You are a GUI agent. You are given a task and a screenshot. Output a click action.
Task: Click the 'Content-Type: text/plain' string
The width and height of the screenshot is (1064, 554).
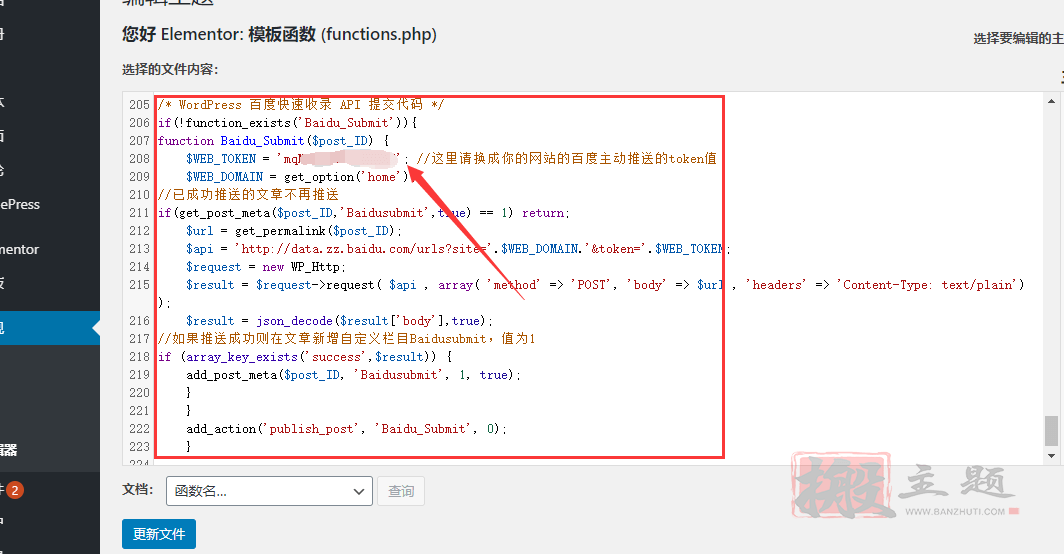tap(927, 284)
